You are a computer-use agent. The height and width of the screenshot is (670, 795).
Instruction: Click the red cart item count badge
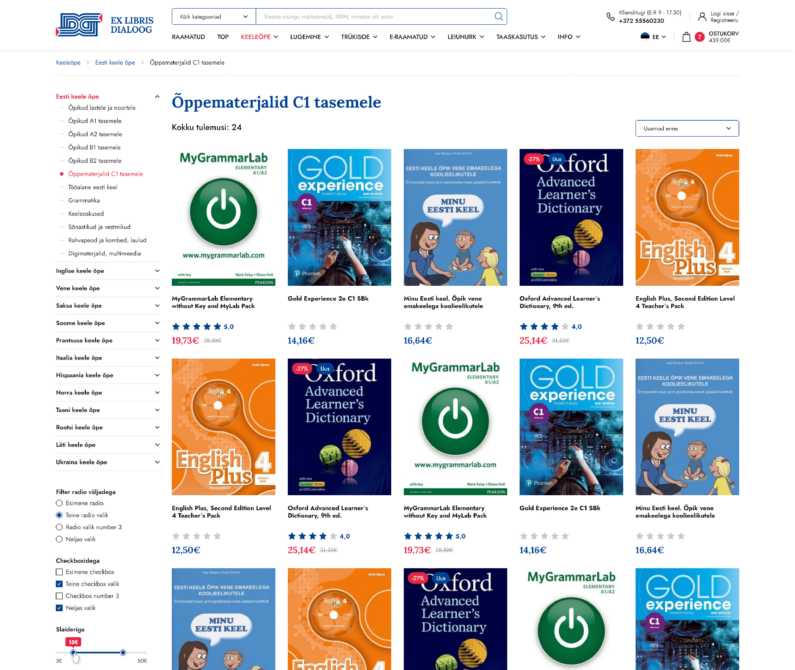[700, 37]
